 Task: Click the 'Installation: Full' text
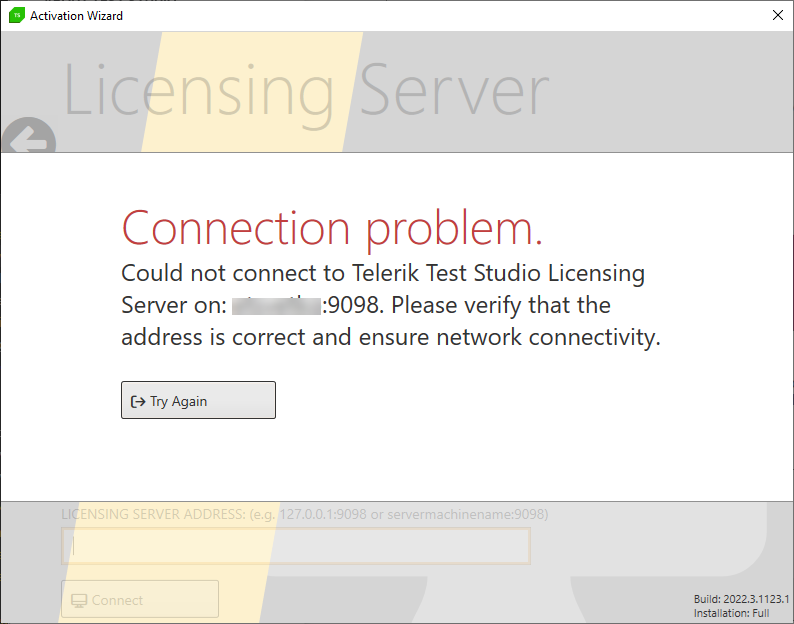[731, 613]
